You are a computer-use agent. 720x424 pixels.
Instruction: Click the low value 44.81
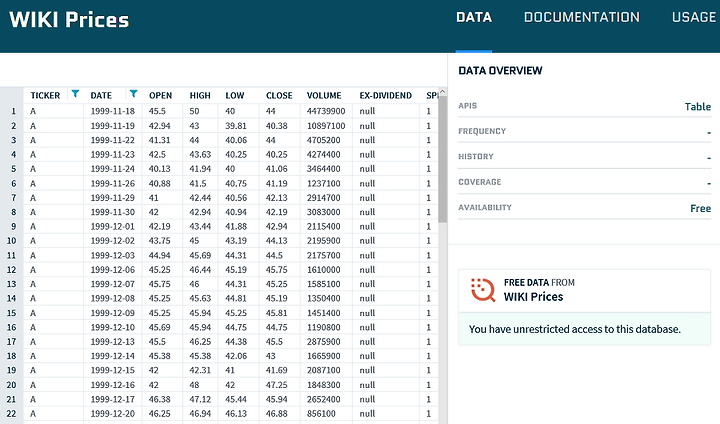click(236, 299)
